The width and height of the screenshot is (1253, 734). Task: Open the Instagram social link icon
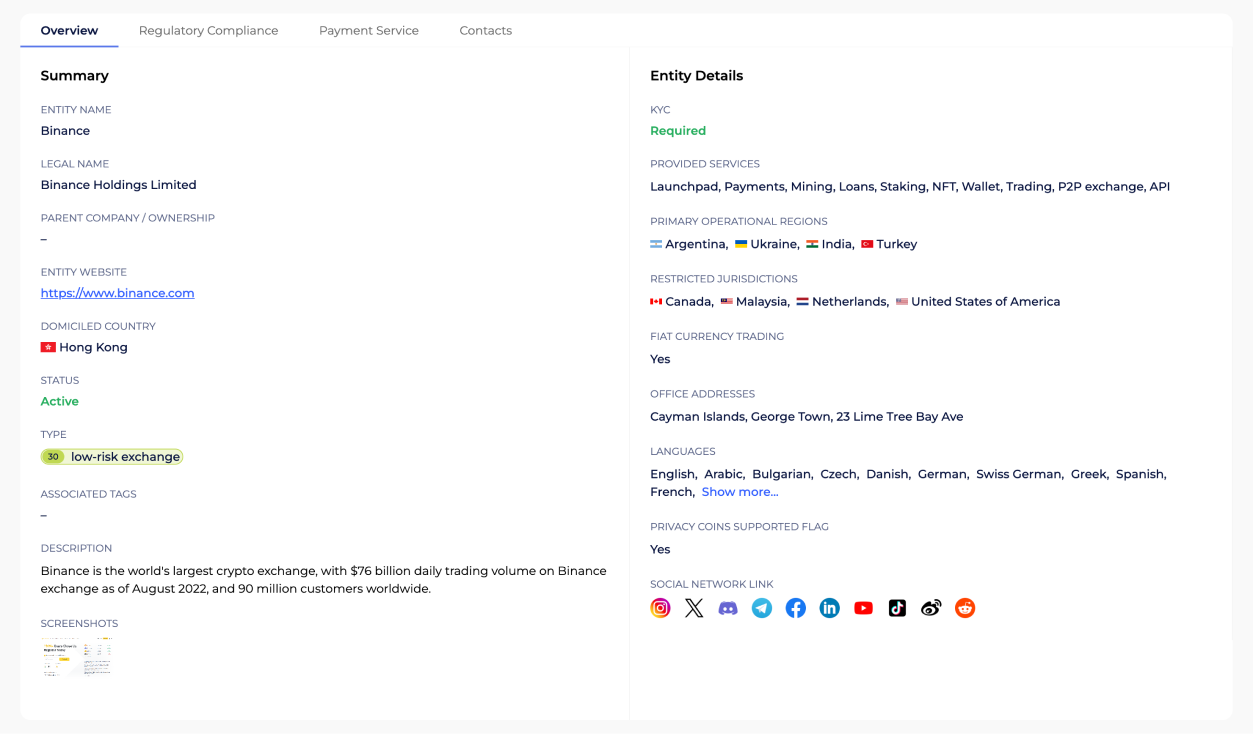coord(660,608)
